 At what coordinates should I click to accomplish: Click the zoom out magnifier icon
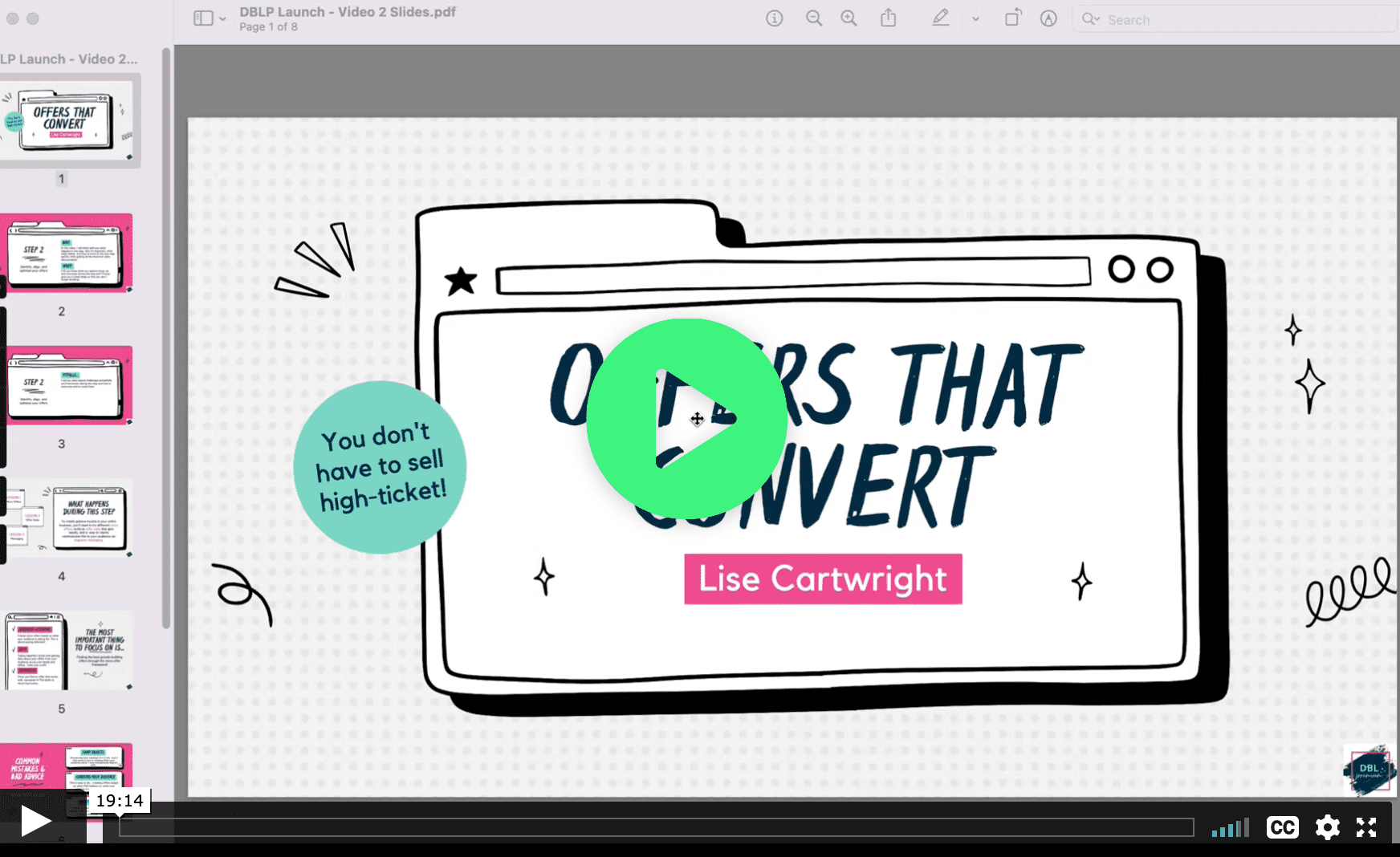coord(813,18)
